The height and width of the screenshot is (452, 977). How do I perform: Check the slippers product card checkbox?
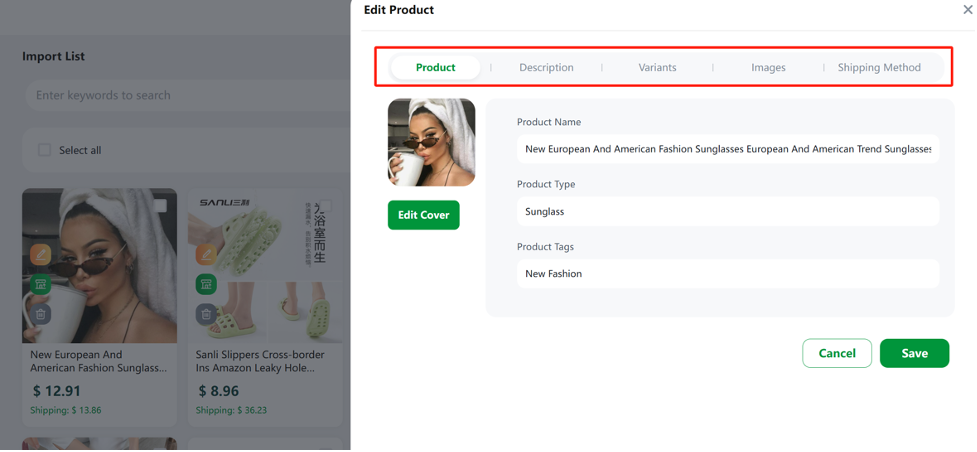pos(326,206)
